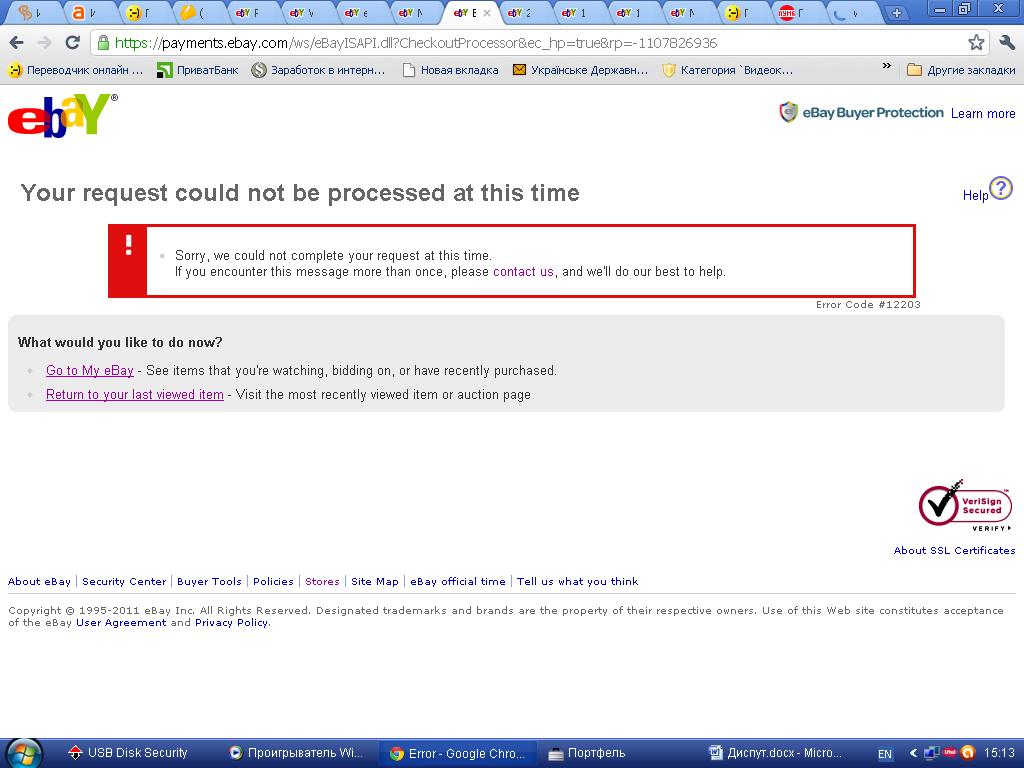The height and width of the screenshot is (768, 1024).
Task: Click the eBay Buyer Protection shield icon
Action: (x=789, y=112)
